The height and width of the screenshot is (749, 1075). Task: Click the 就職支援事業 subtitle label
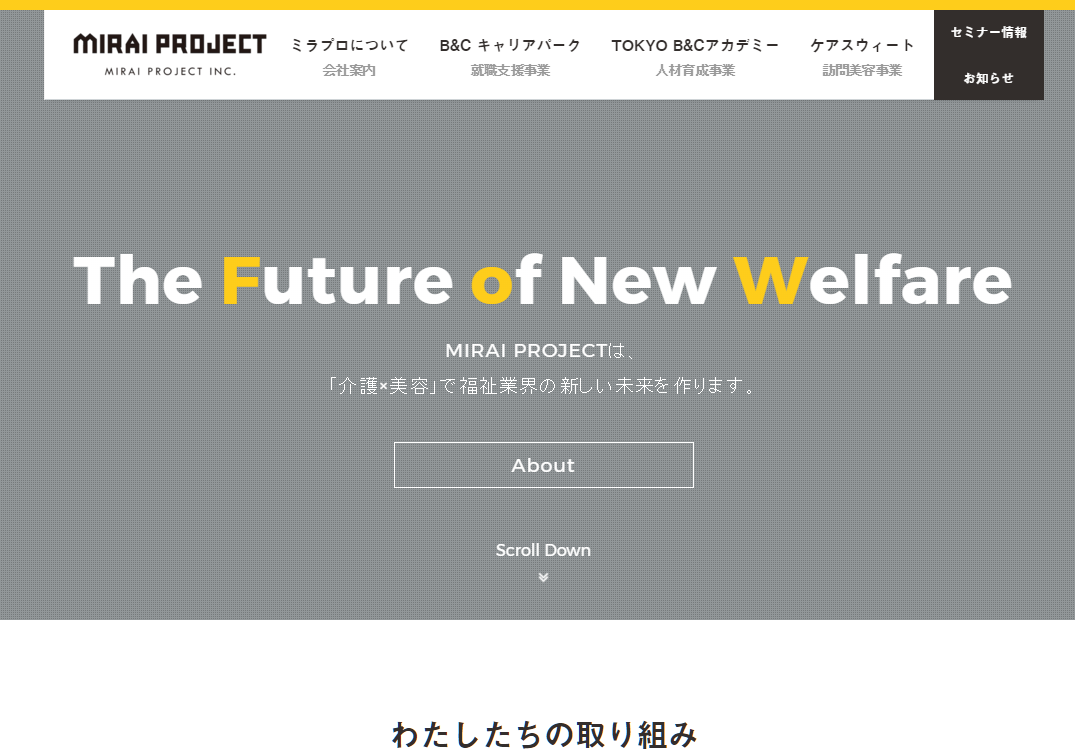pyautogui.click(x=510, y=70)
